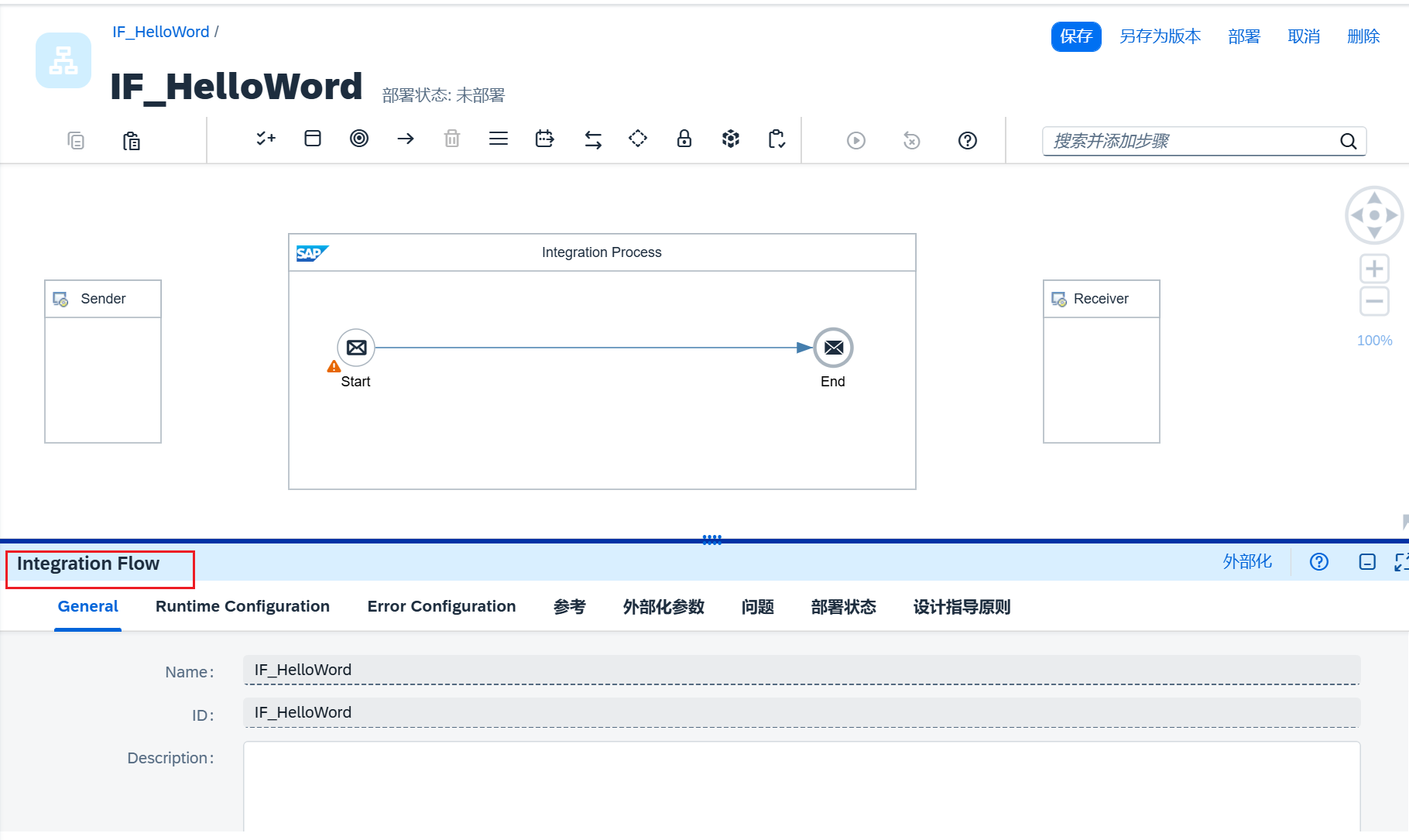
Task: Click the 外部化 externalize link
Action: pos(1247,561)
